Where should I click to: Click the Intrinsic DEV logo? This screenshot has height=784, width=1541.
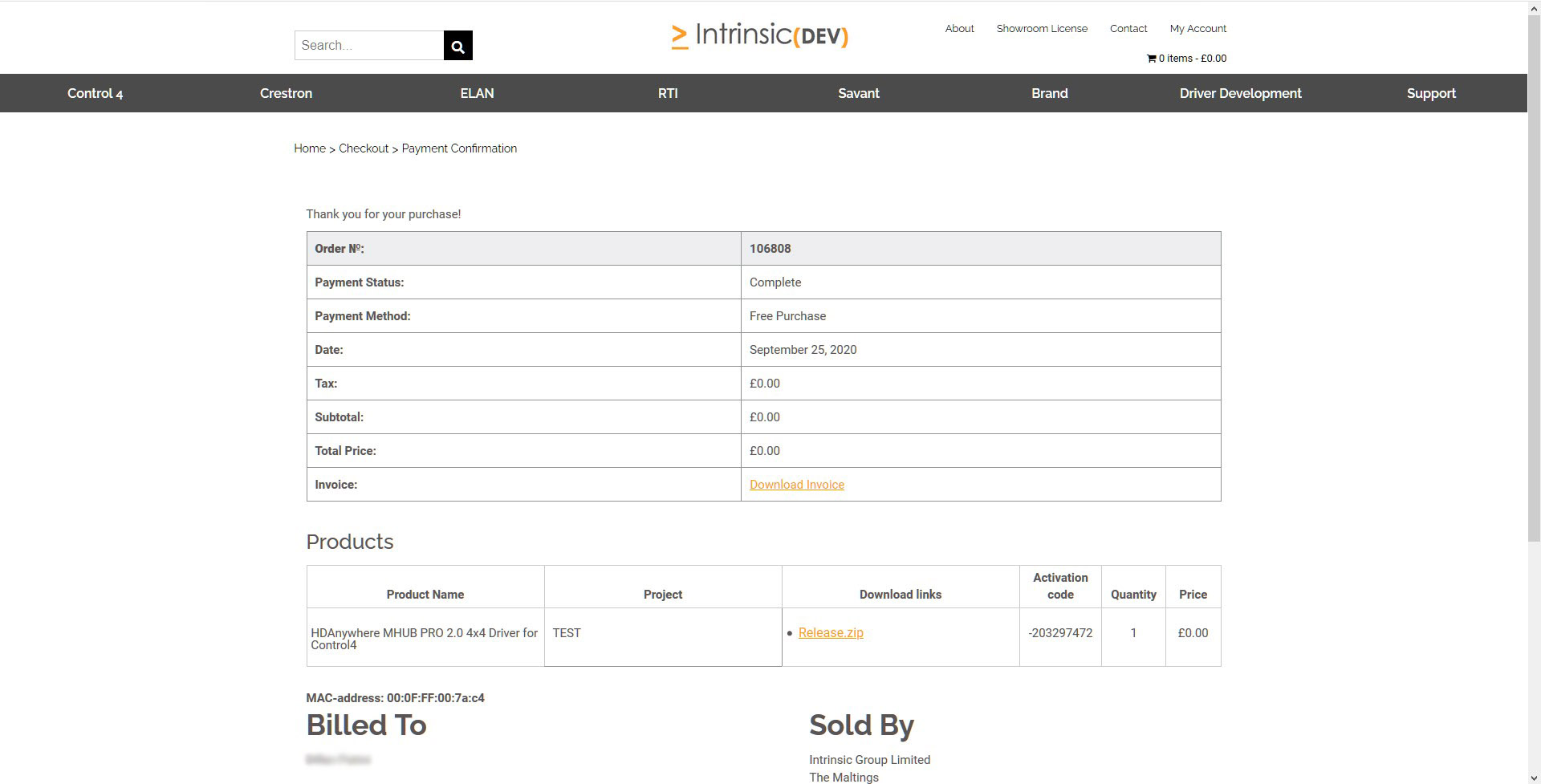(759, 35)
